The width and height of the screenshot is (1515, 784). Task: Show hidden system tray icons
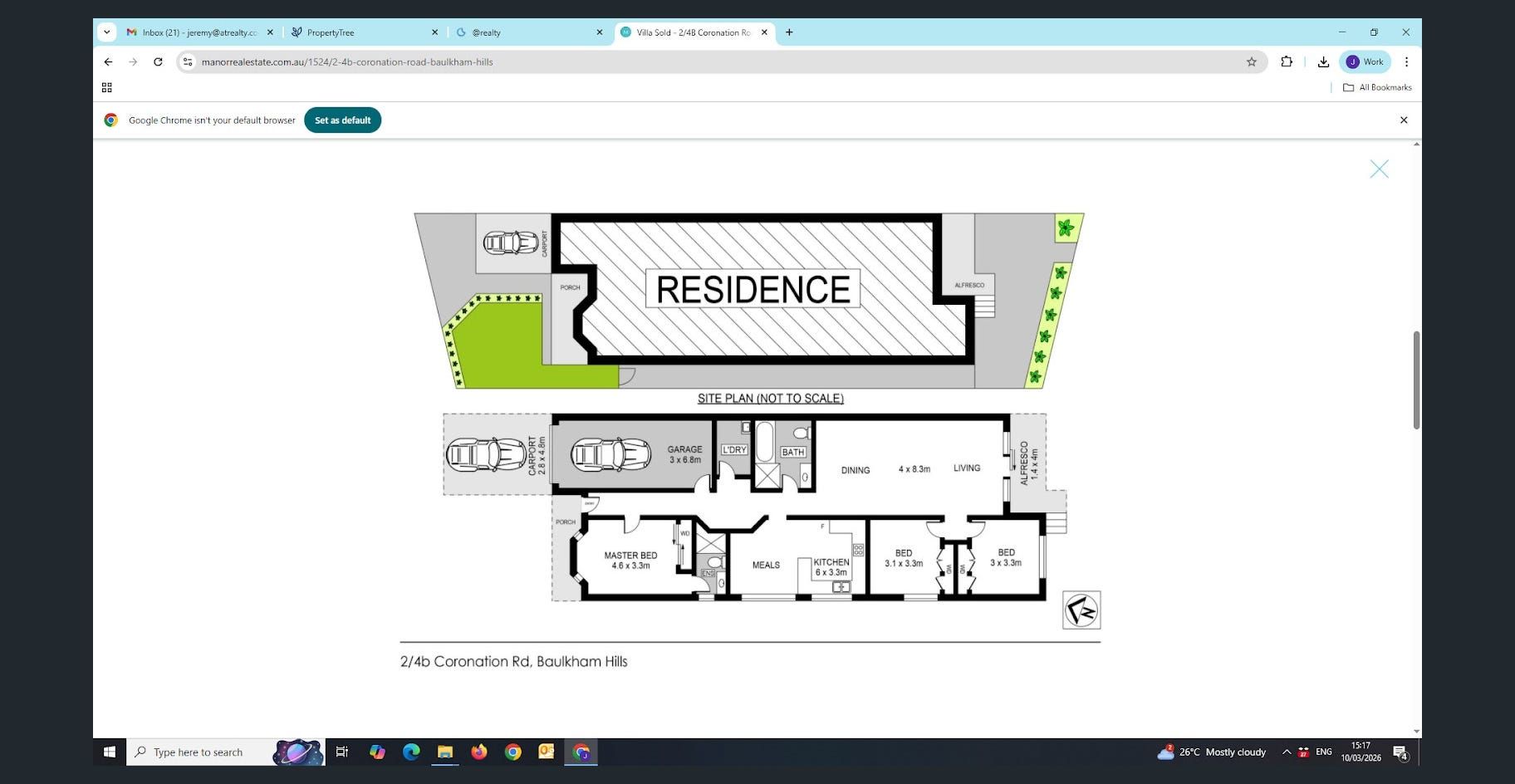pos(1287,752)
